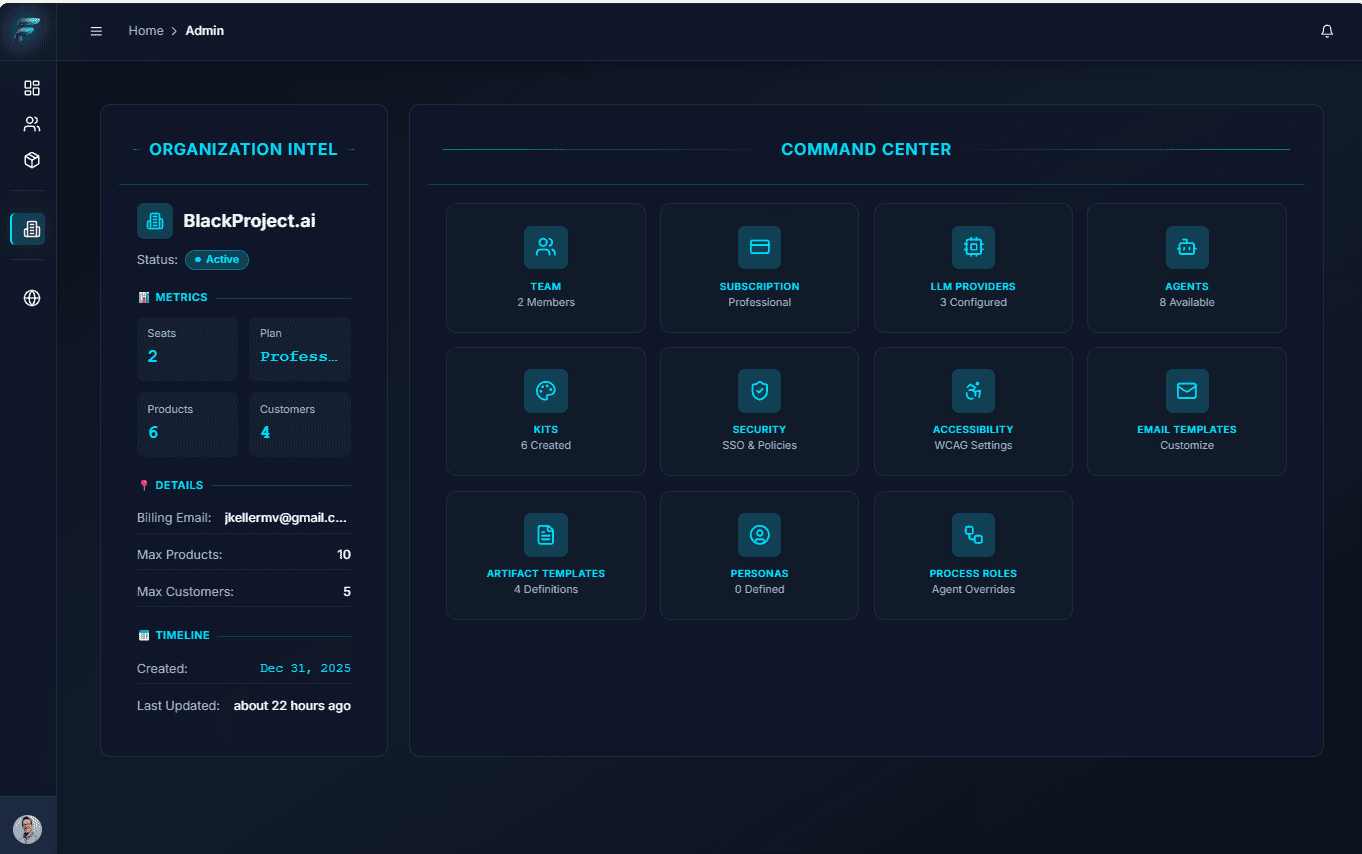
Task: Open the Artifact Templates card
Action: (546, 555)
